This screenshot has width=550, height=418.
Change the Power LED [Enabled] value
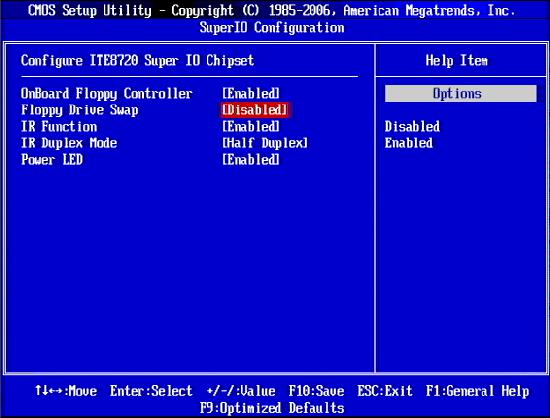pyautogui.click(x=251, y=160)
